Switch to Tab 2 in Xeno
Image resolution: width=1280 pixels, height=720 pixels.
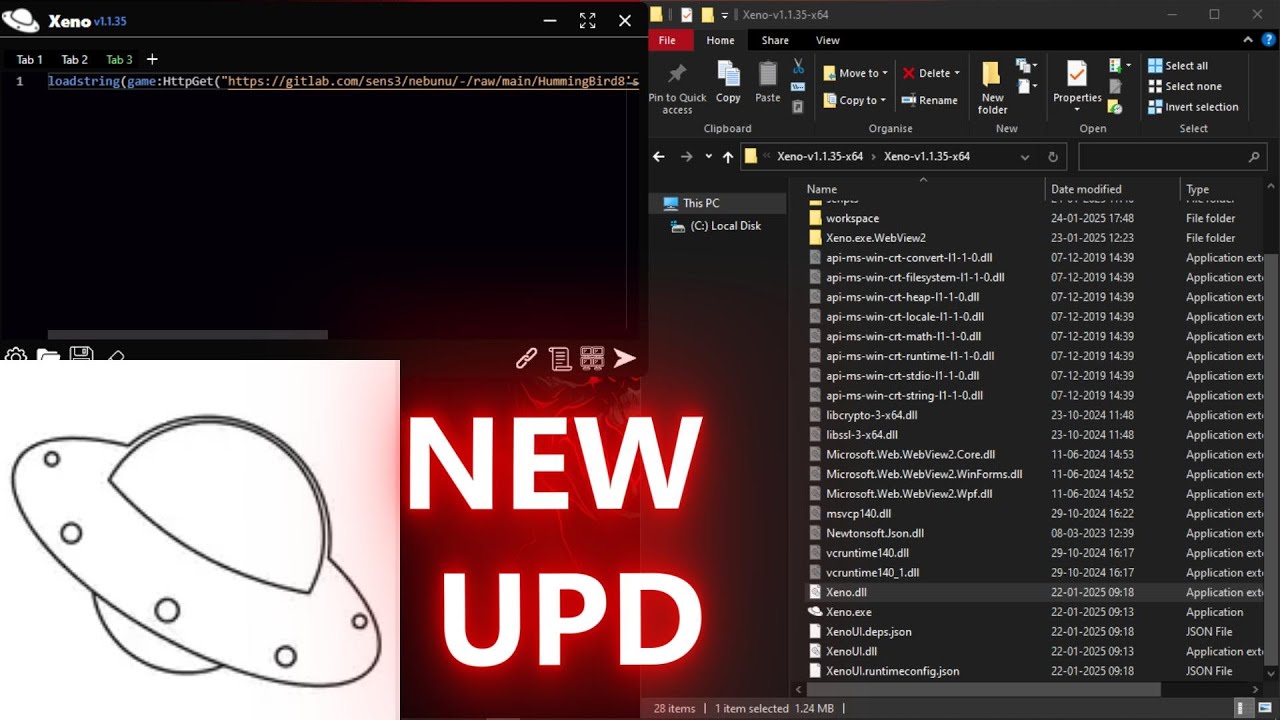[75, 60]
